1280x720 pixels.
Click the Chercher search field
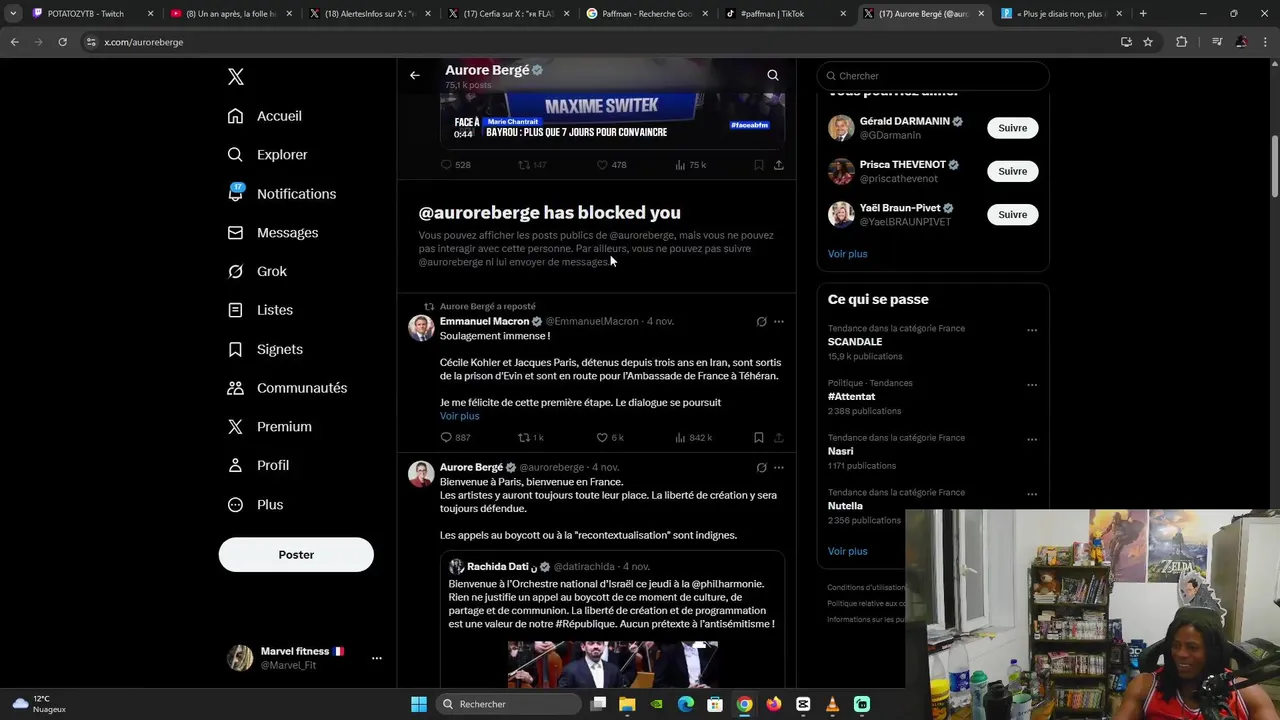(x=933, y=76)
